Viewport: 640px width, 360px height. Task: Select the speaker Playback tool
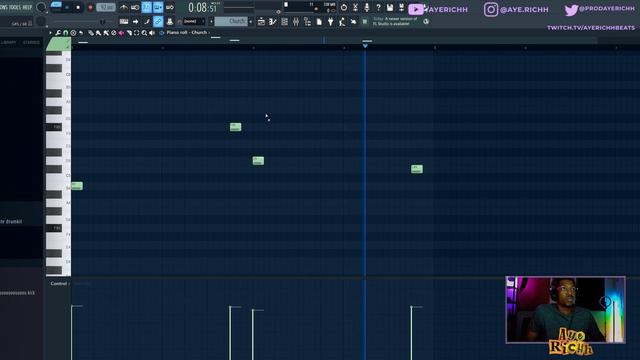(152, 33)
